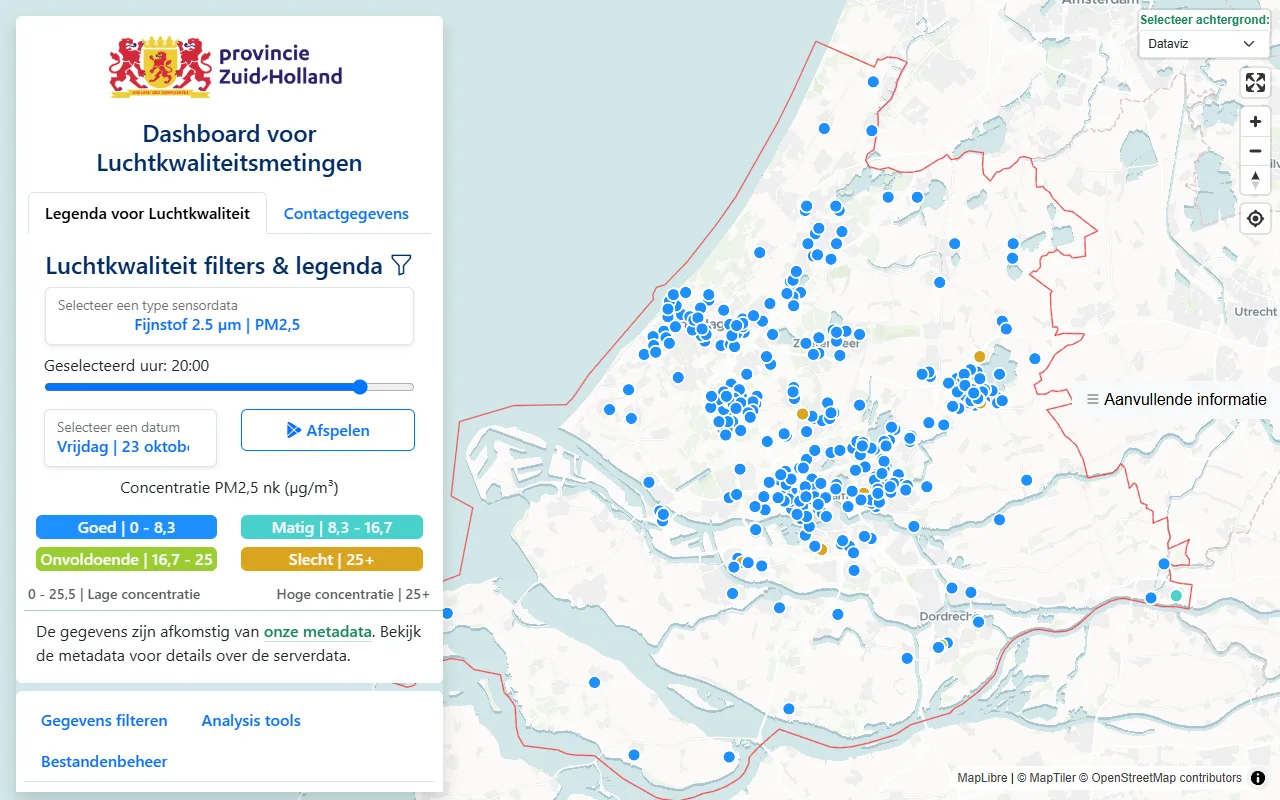This screenshot has height=800, width=1280.
Task: Click Hoge concentratie 25+ text
Action: 353,594
